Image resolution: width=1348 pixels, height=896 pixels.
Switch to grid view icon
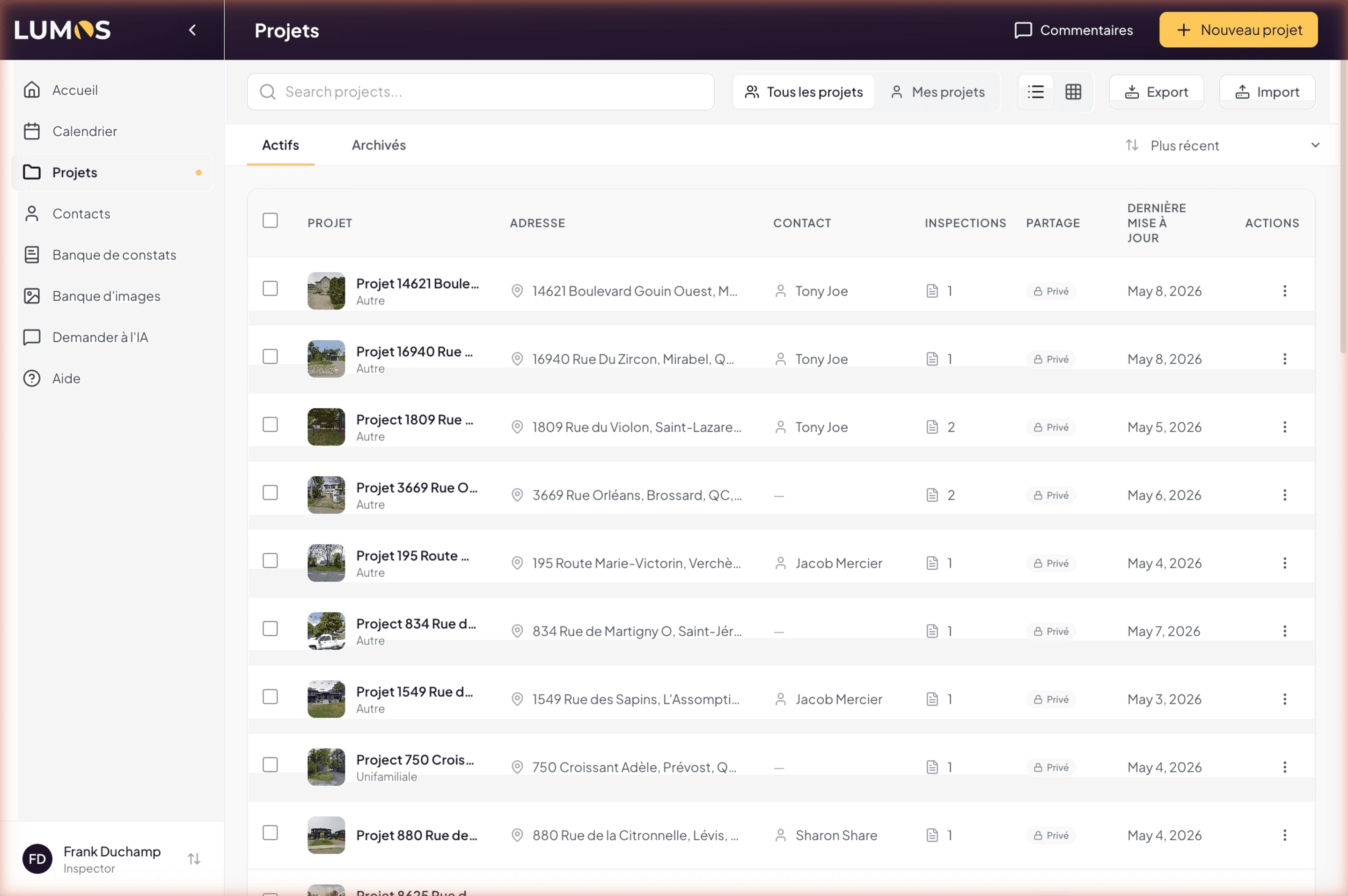(x=1073, y=91)
